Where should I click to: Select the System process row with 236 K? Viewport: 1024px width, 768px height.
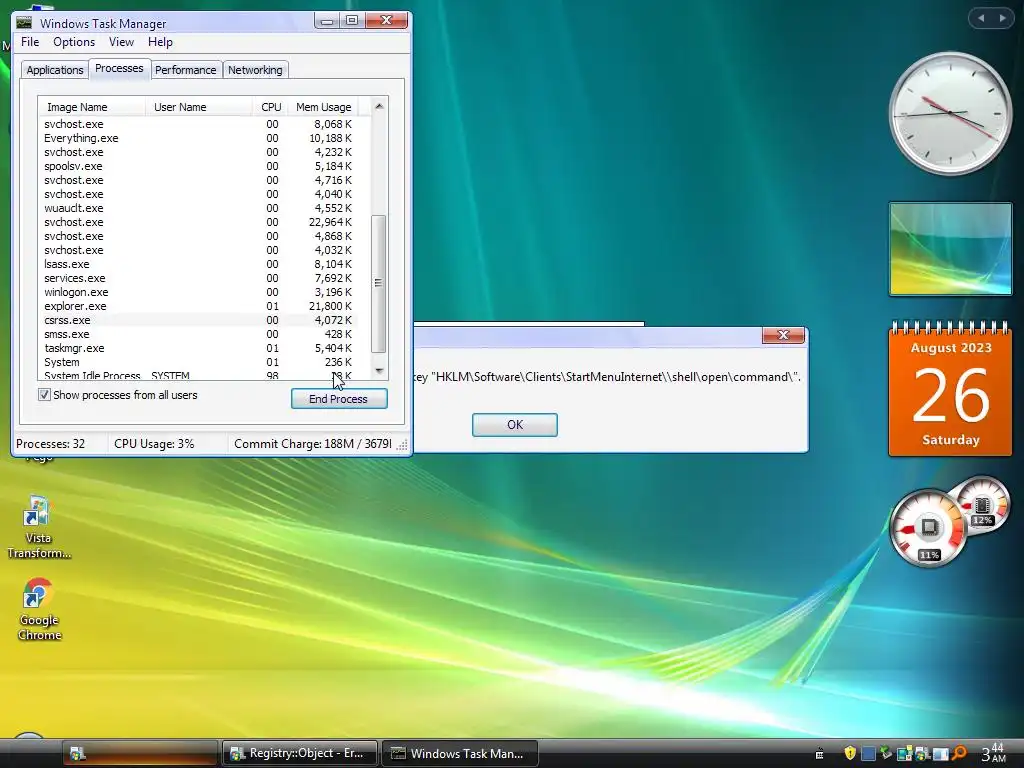click(x=204, y=362)
